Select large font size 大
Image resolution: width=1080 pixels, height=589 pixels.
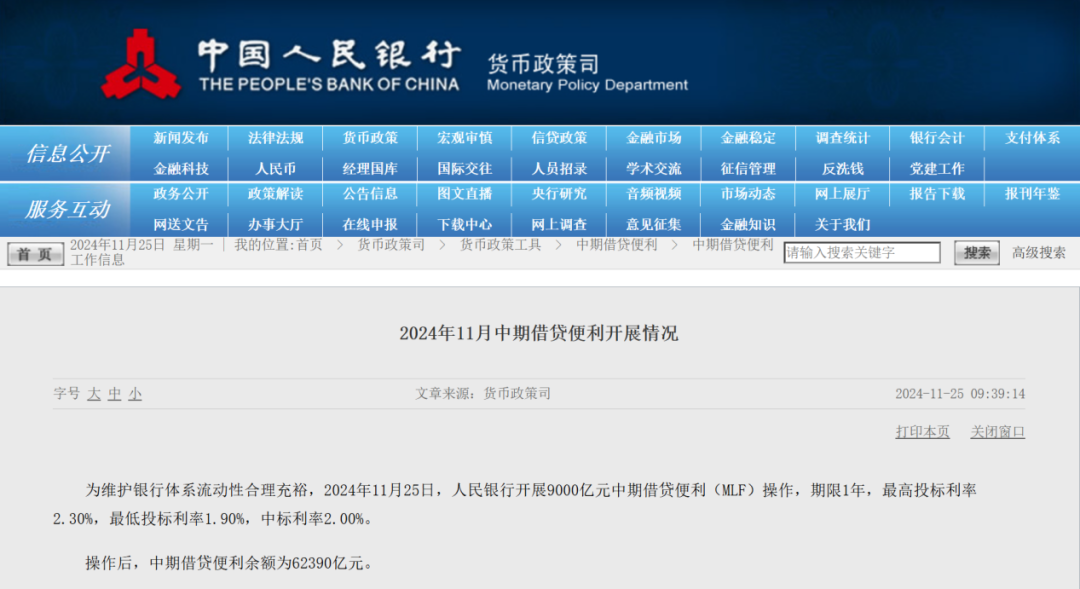94,394
